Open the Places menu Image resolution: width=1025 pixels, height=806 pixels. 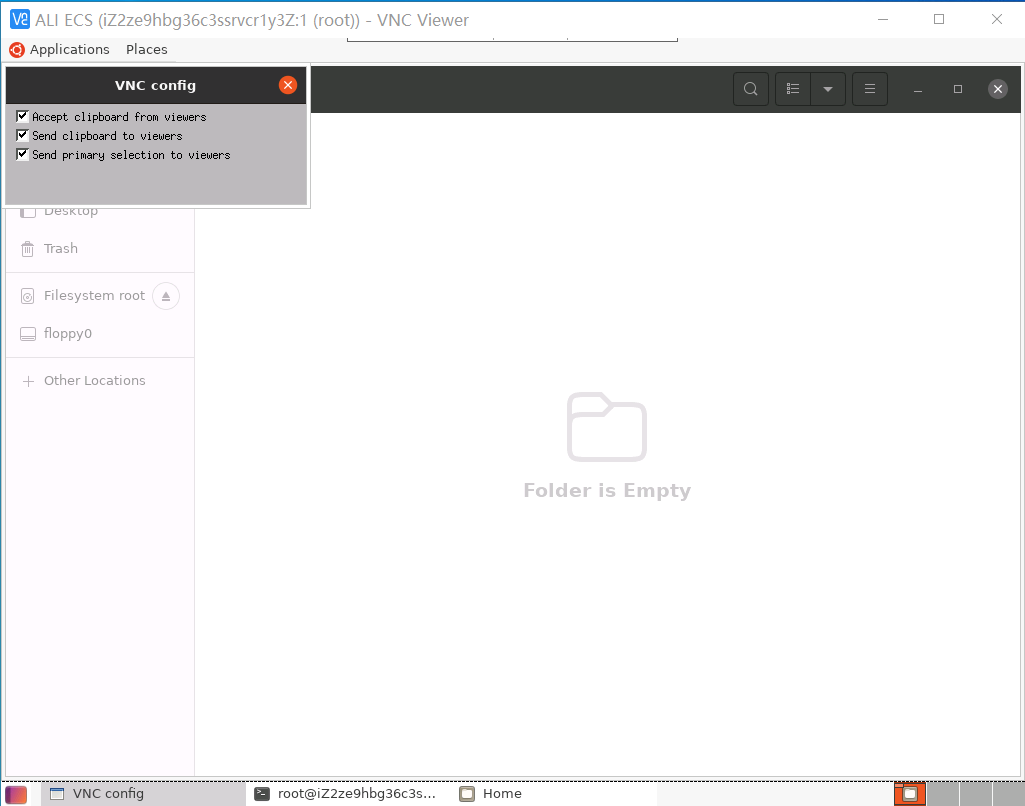[x=146, y=50]
